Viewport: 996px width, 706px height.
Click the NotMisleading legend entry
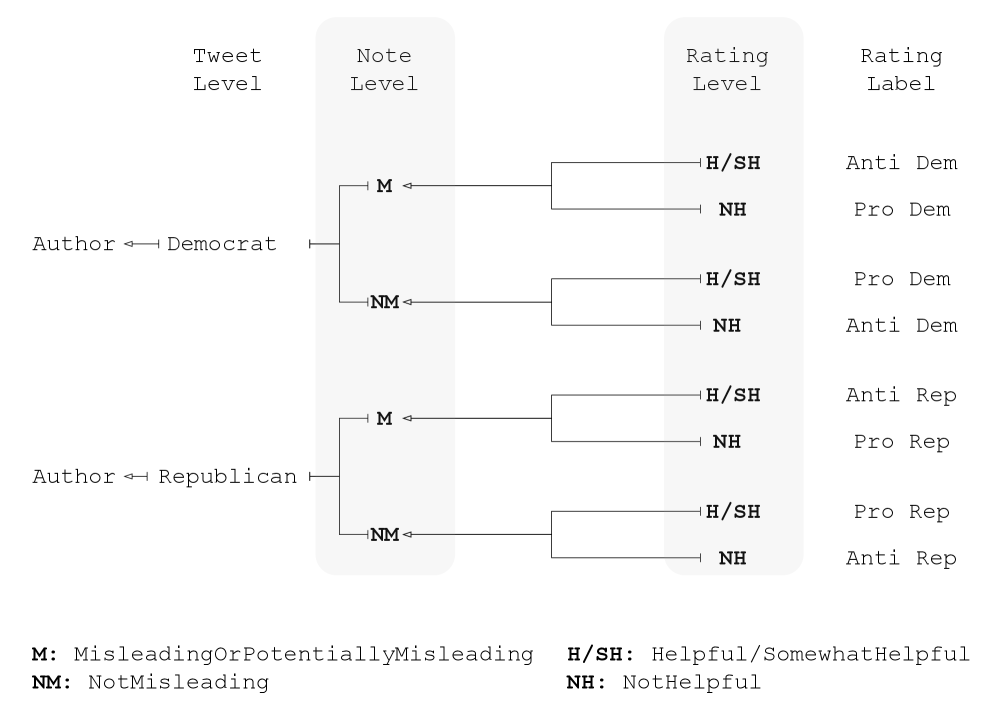pyautogui.click(x=150, y=683)
